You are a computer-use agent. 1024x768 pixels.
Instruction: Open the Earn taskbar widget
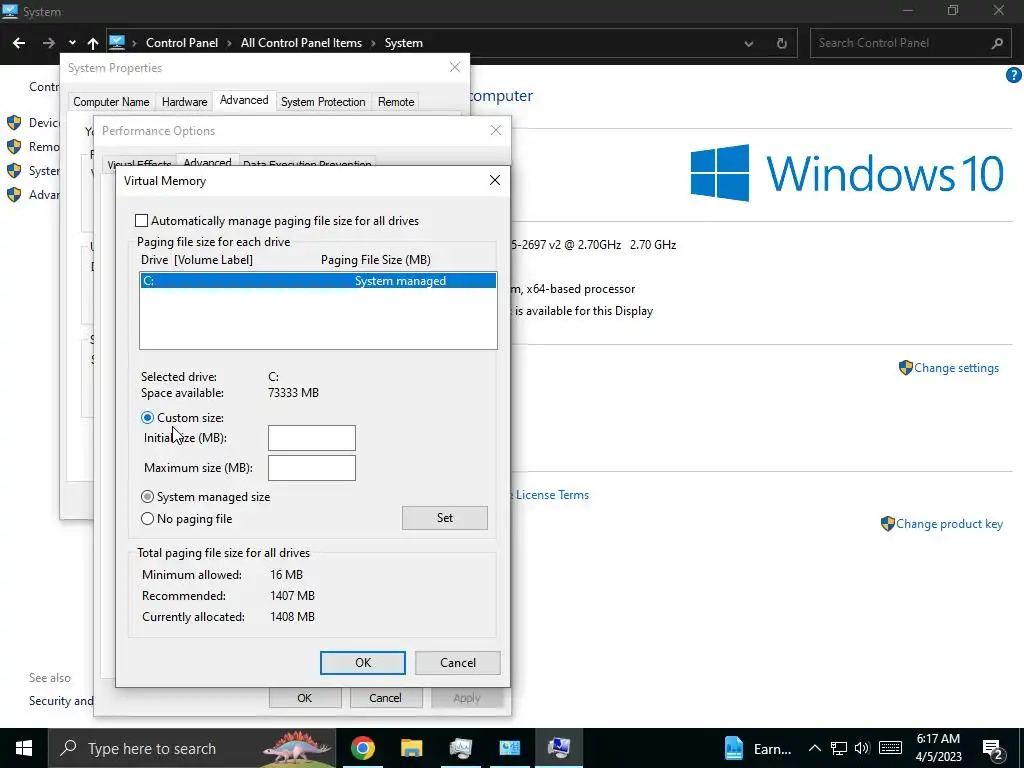[x=758, y=749]
